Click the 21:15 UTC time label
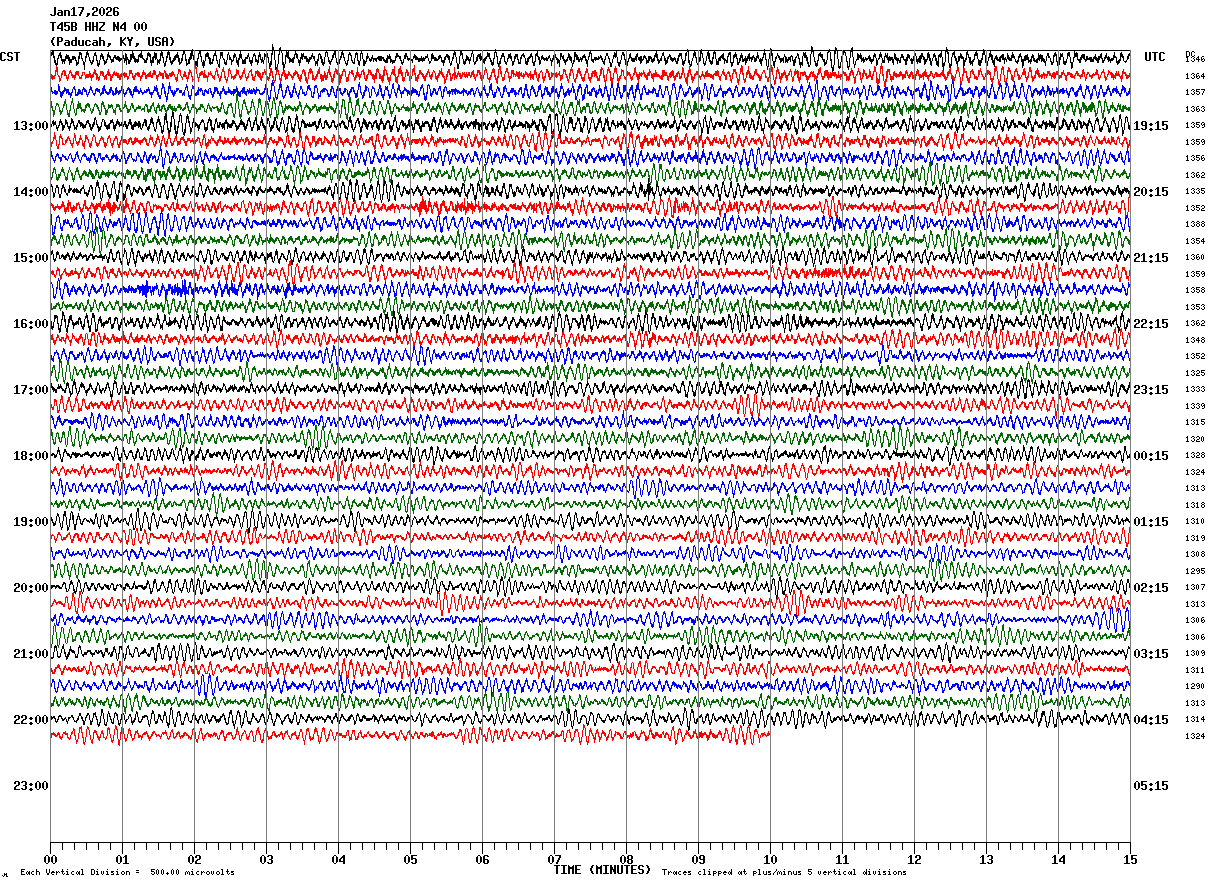 coord(1151,258)
